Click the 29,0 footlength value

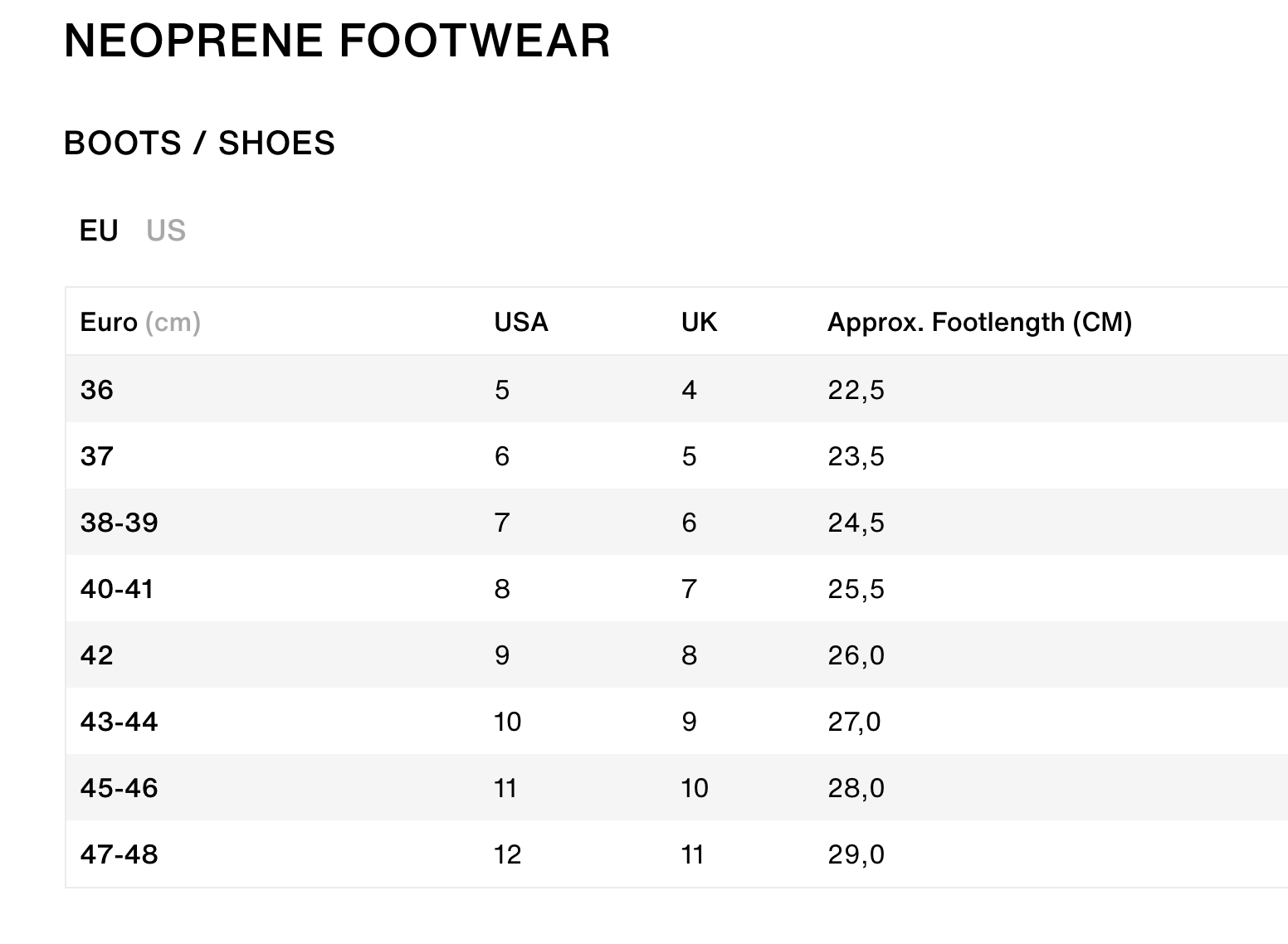click(856, 854)
